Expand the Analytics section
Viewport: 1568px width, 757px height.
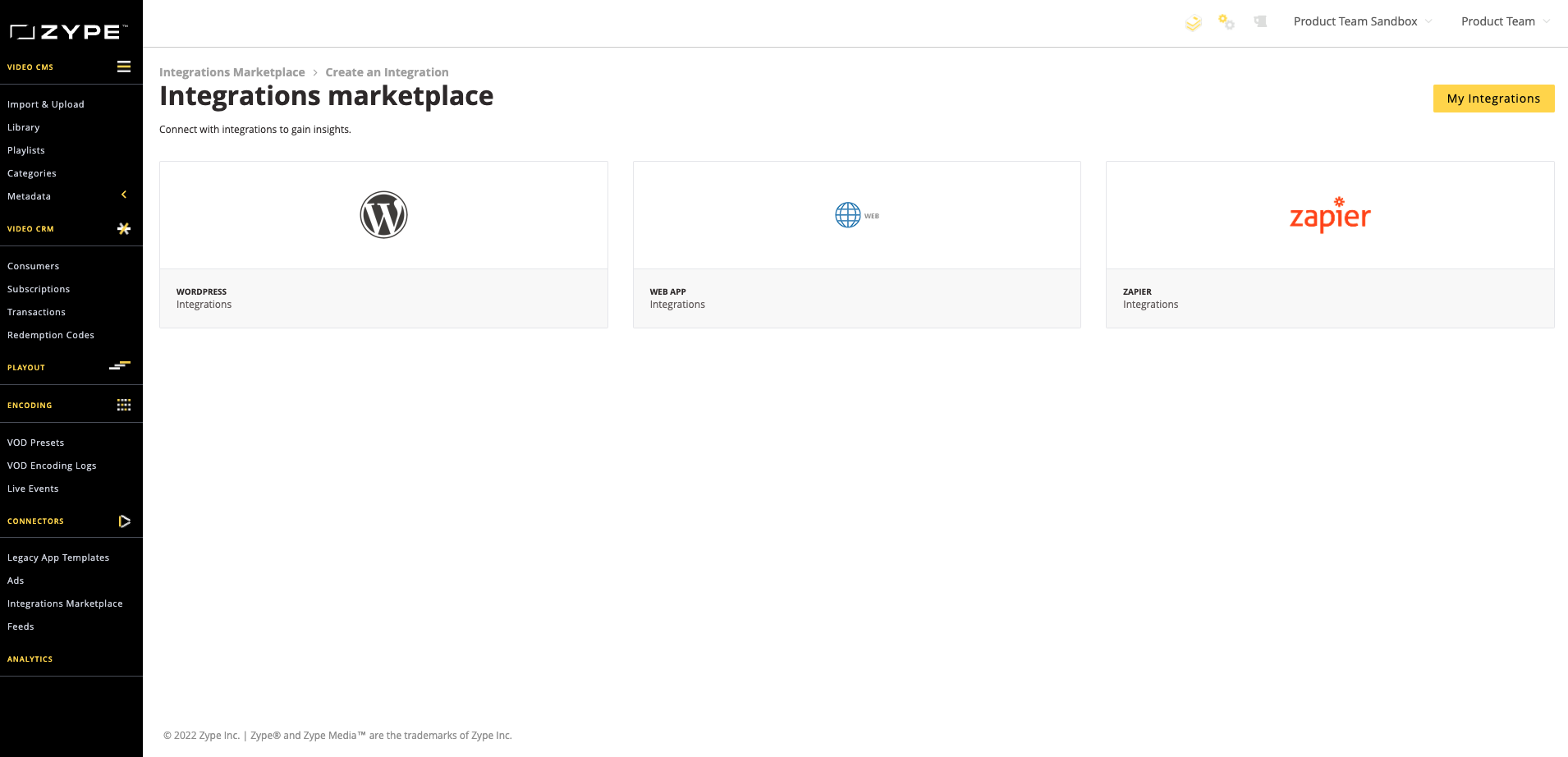pyautogui.click(x=30, y=659)
